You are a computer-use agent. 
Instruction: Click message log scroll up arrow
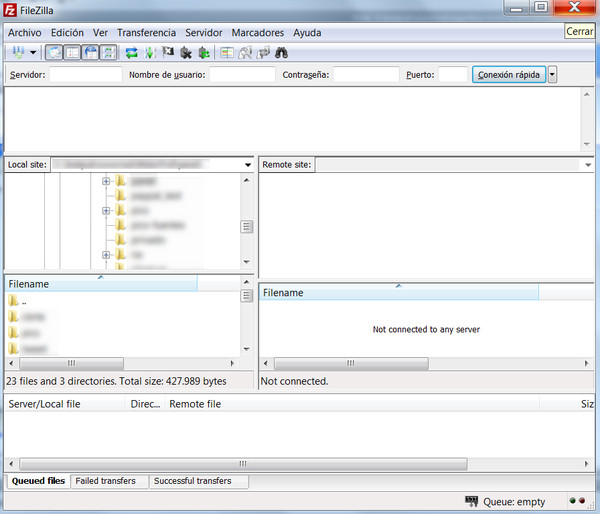click(587, 94)
